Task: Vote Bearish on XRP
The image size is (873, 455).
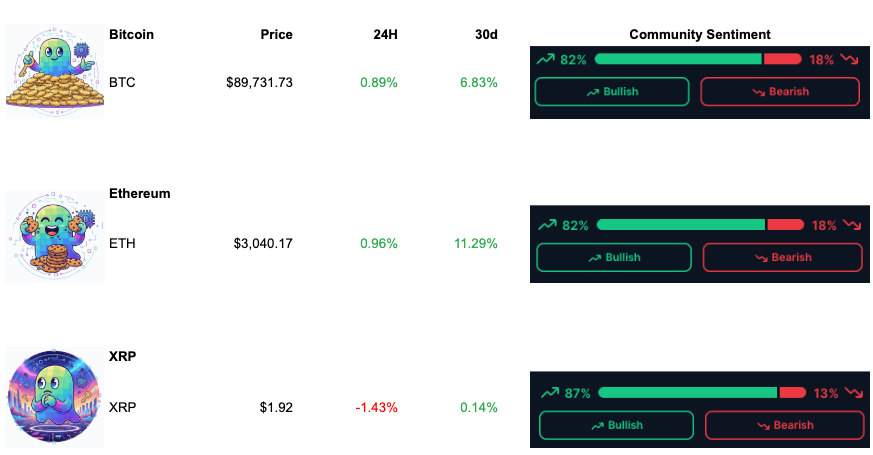Action: (784, 425)
